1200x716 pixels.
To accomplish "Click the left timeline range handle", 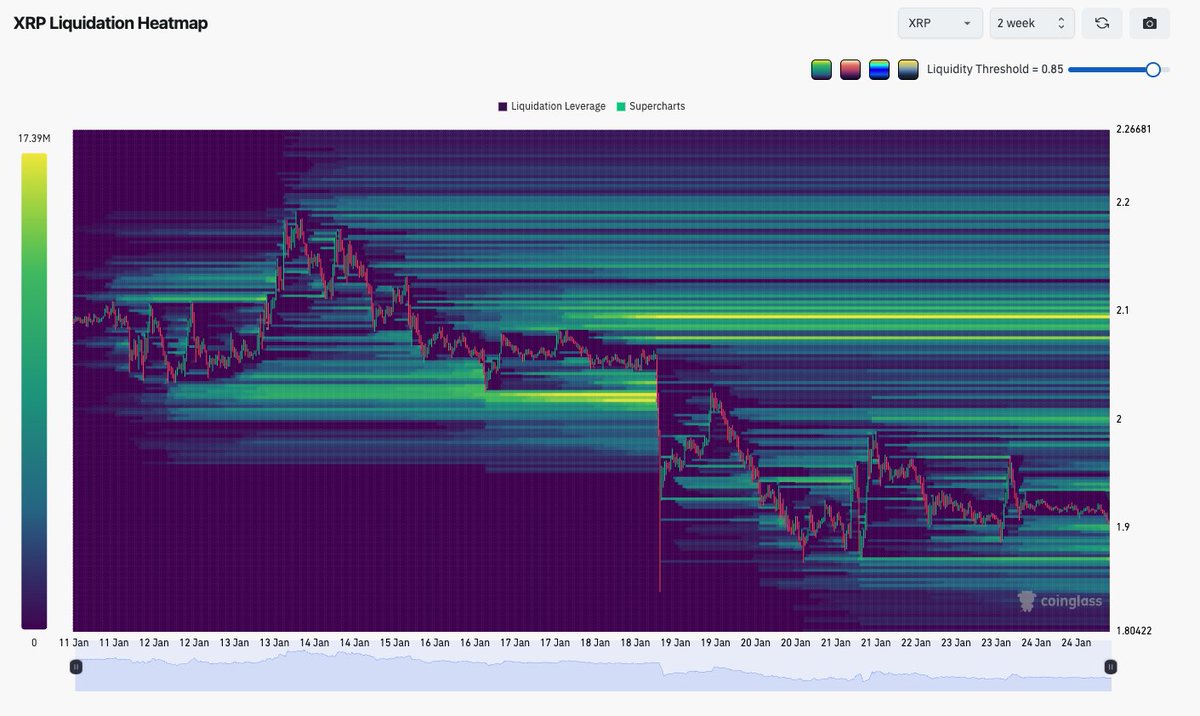I will [76, 667].
